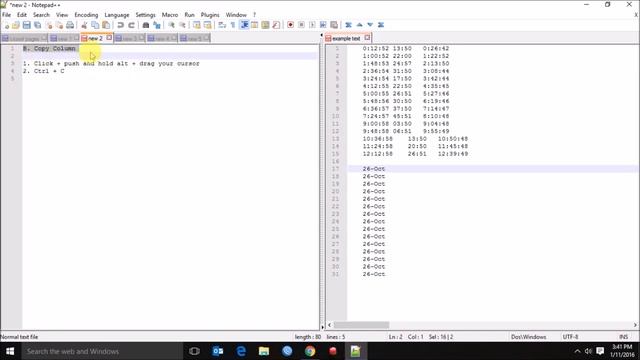Open Replace dialog from toolbar icon
640x360 pixels.
point(156,25)
